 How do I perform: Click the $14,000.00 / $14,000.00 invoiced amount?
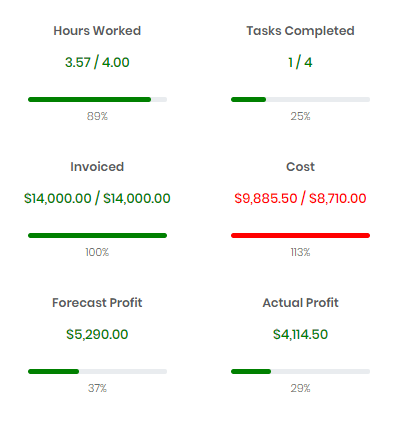point(97,198)
